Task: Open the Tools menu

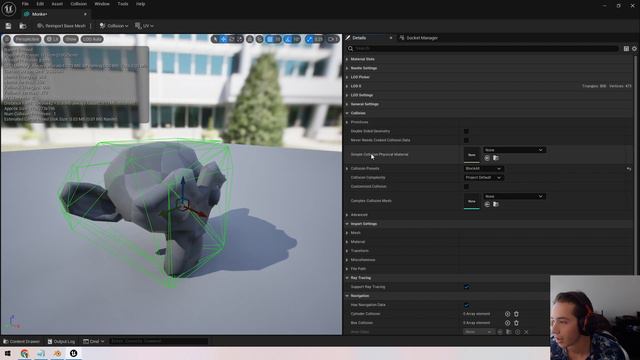Action: (x=123, y=4)
